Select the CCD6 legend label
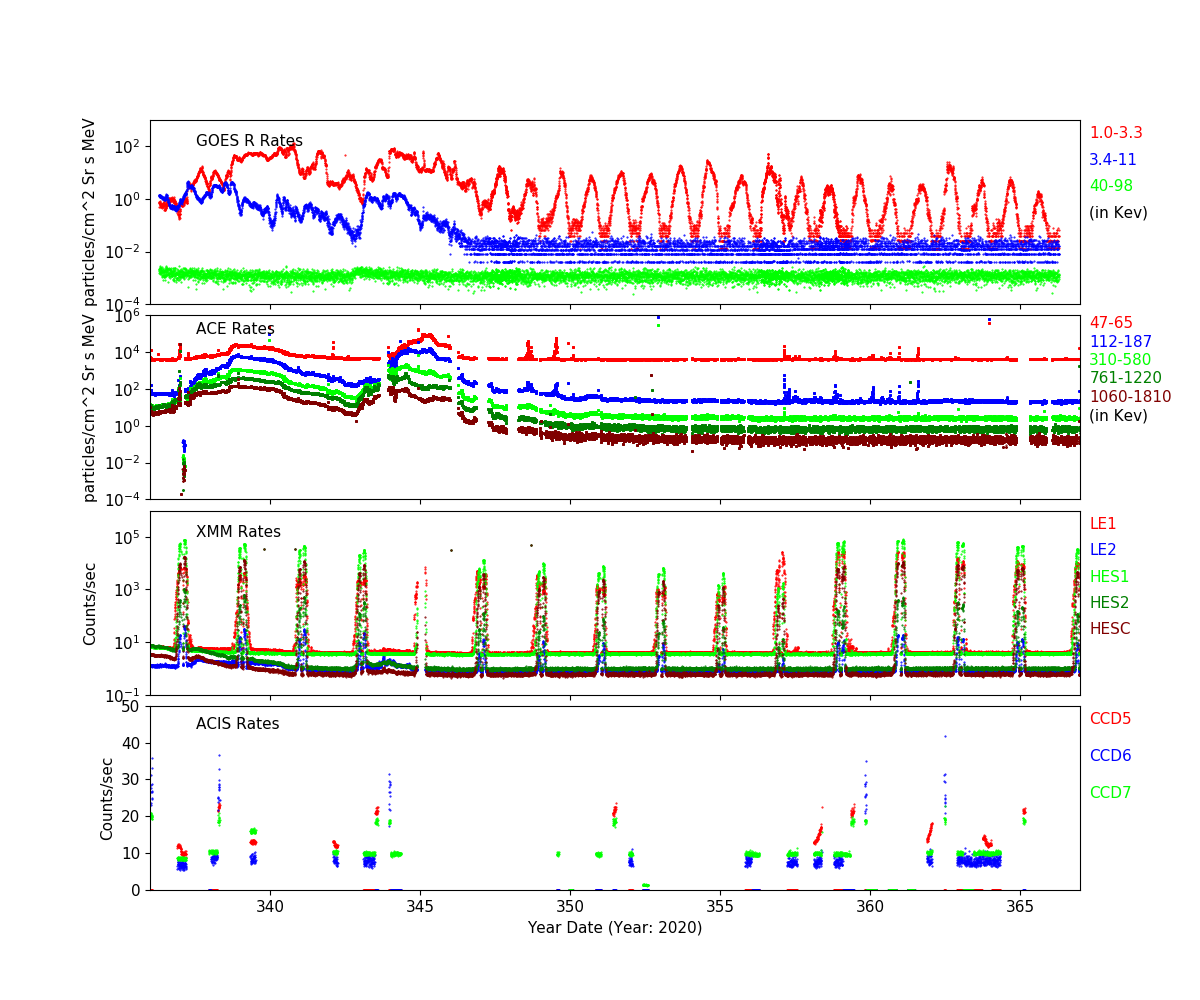This screenshot has height=1000, width=1200. (1110, 756)
